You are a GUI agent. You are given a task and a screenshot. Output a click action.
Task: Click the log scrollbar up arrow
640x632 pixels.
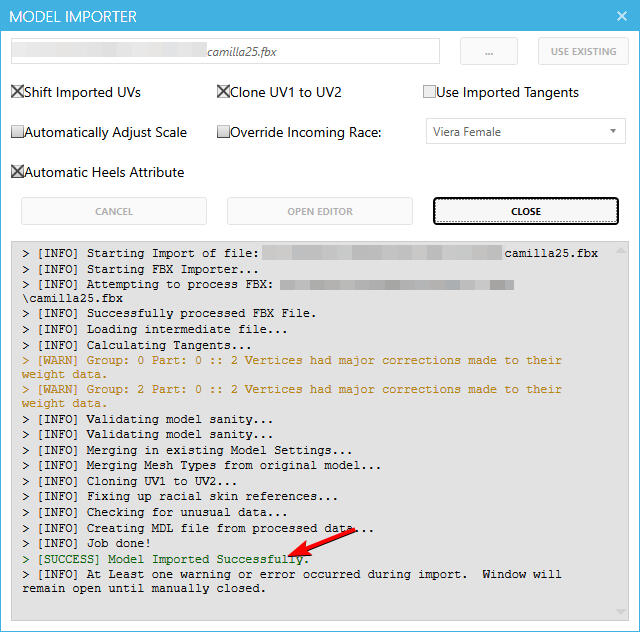(x=620, y=250)
